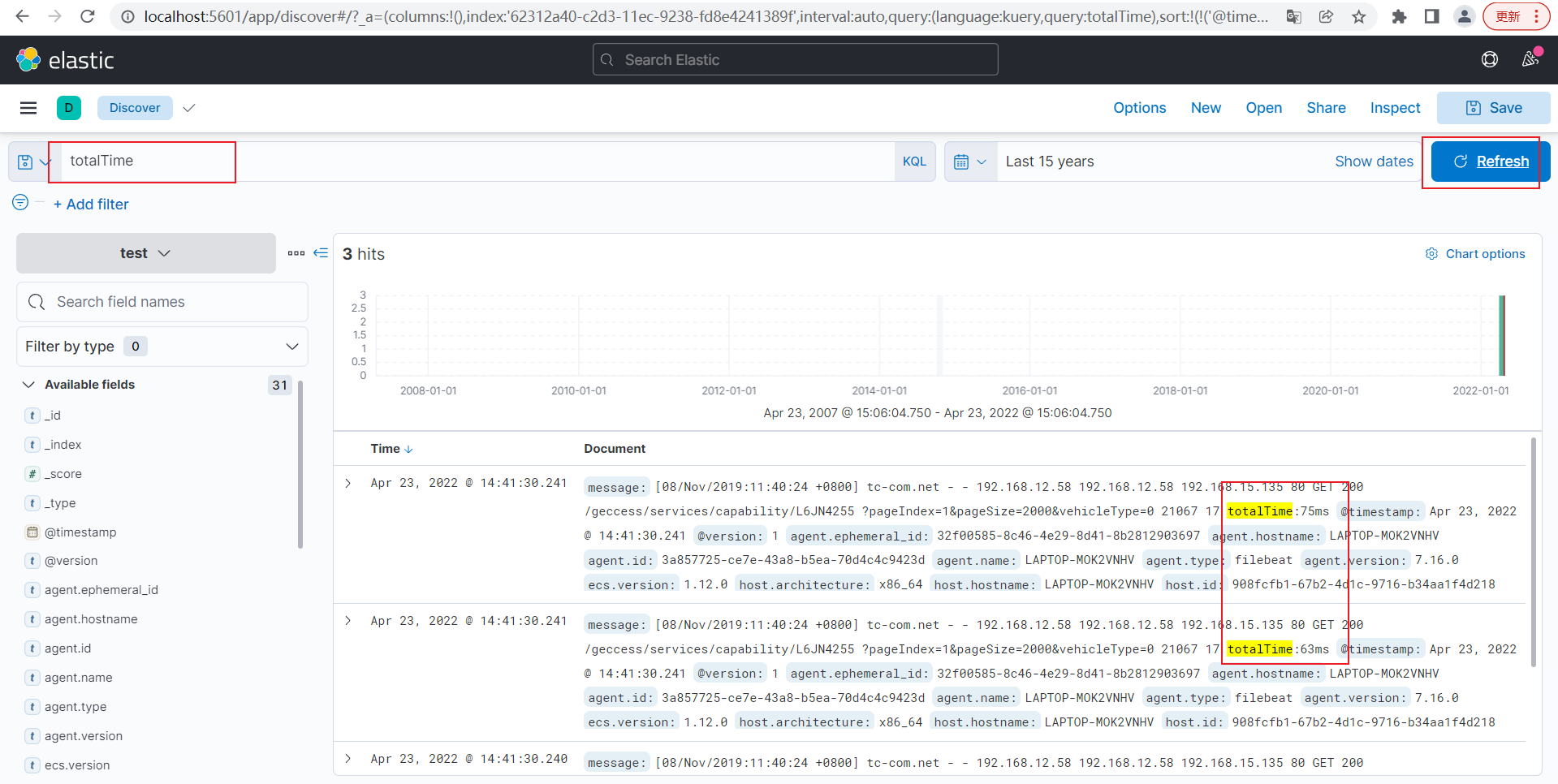Click the Open menu item
Image resolution: width=1558 pixels, height=784 pixels.
(x=1264, y=108)
